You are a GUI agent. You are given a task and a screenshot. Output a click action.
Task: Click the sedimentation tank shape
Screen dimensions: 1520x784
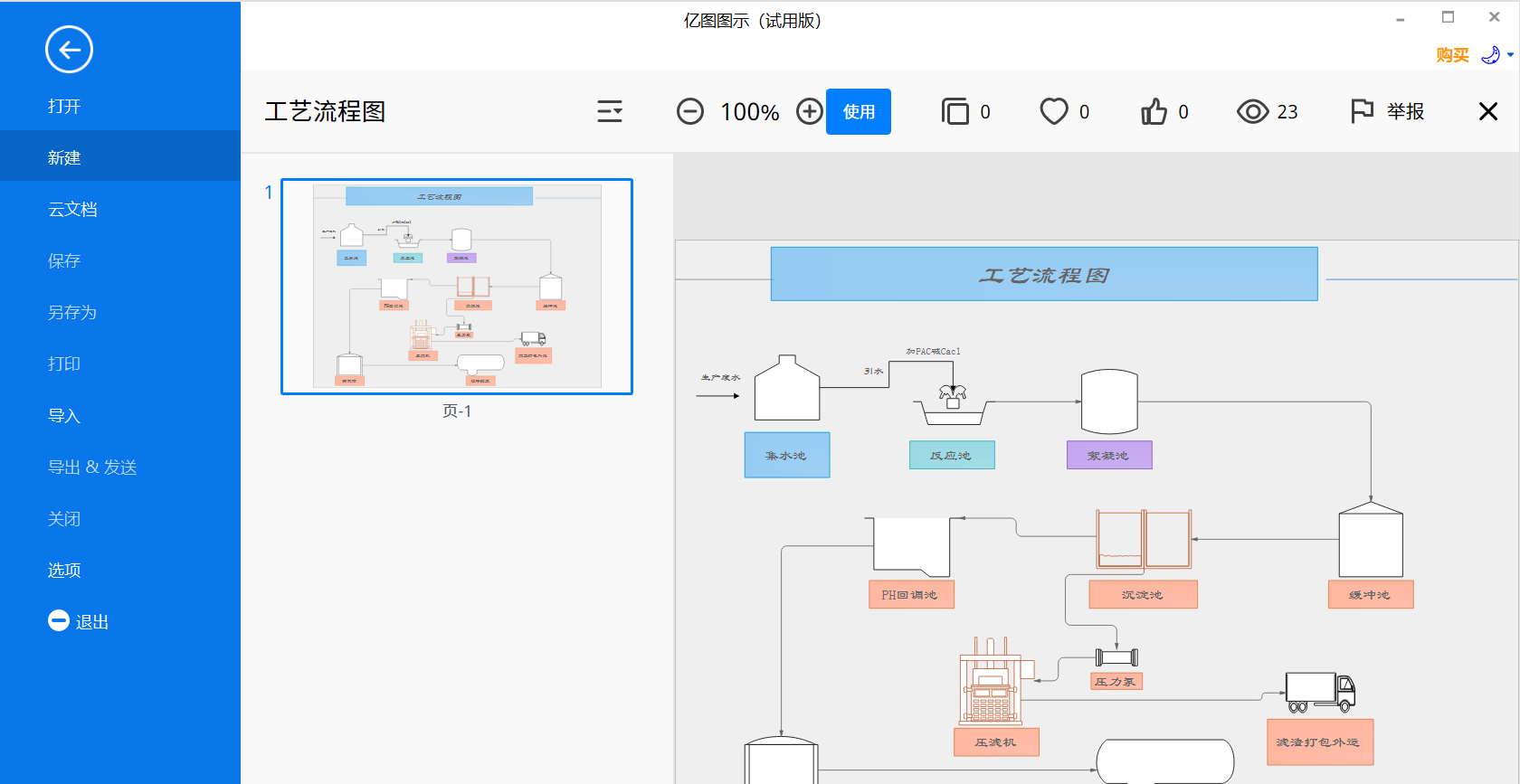click(x=1144, y=539)
